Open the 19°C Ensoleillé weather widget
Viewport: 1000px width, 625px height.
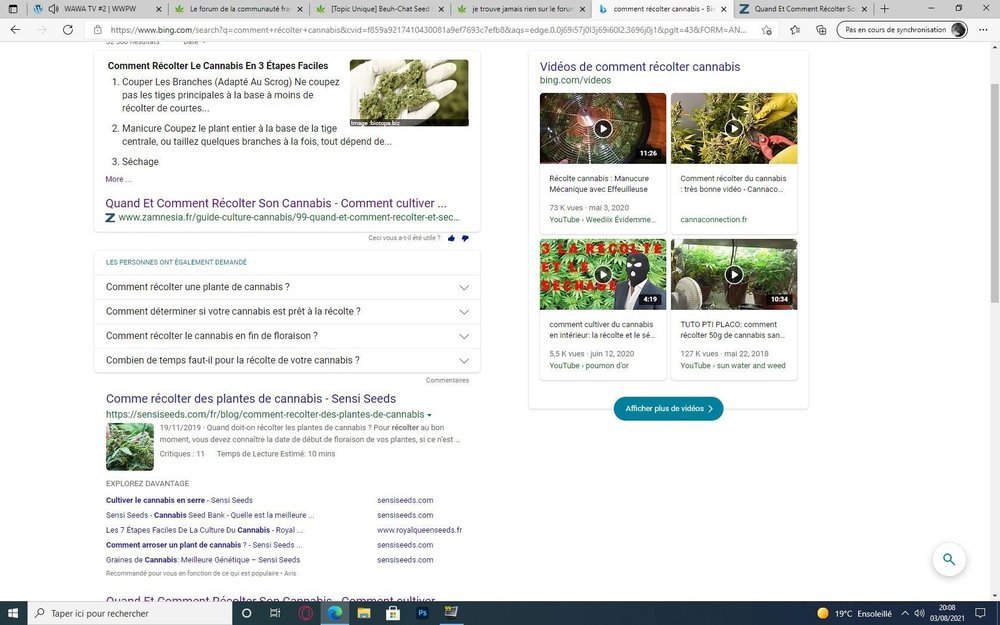coord(855,614)
